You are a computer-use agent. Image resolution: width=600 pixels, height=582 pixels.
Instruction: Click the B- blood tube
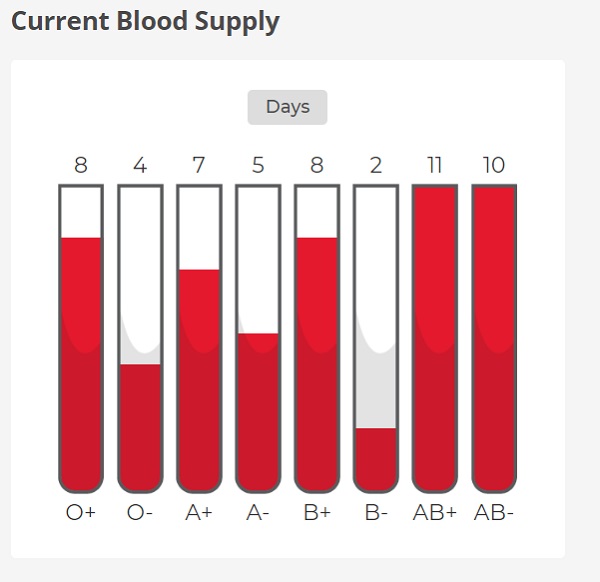[x=376, y=340]
